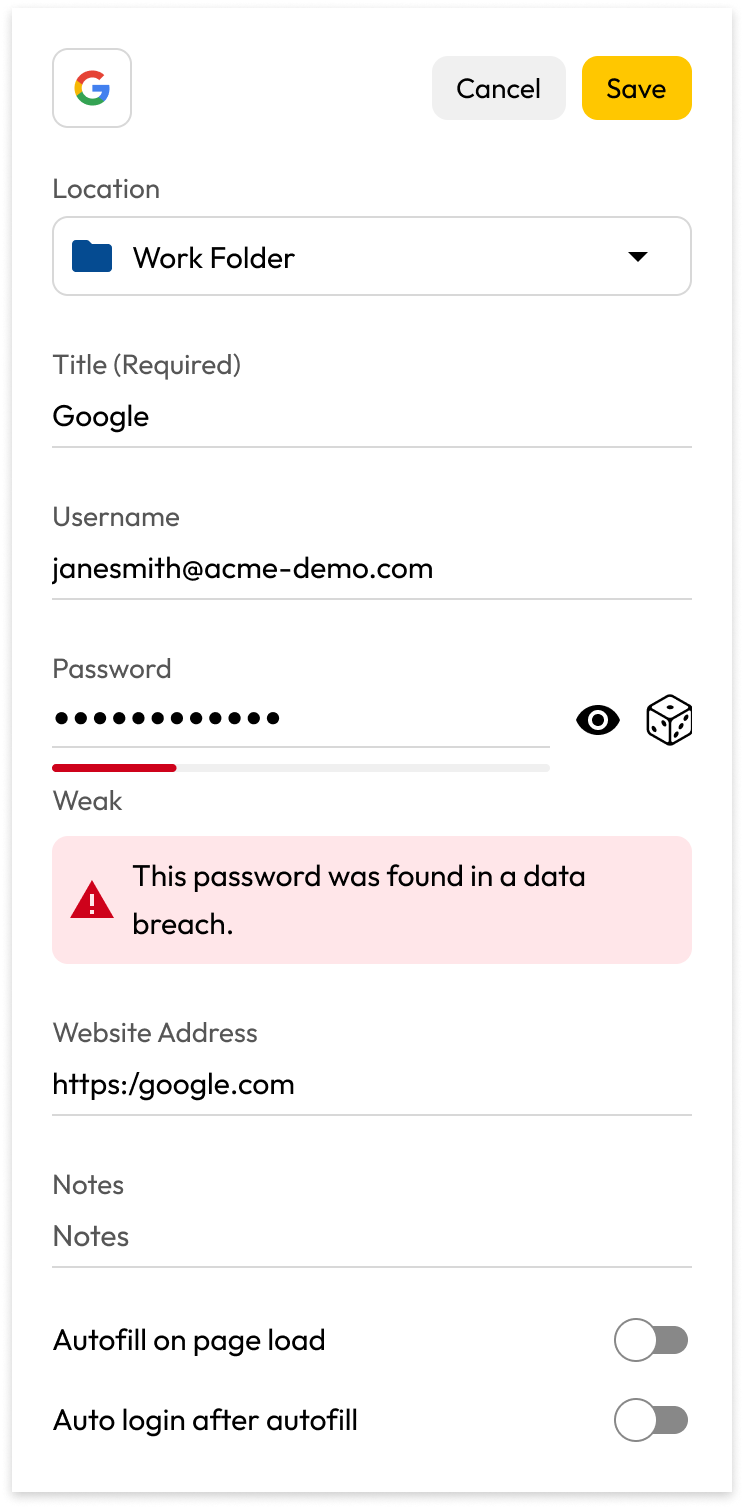
Task: Click the blue Work Folder folder icon
Action: coord(92,256)
